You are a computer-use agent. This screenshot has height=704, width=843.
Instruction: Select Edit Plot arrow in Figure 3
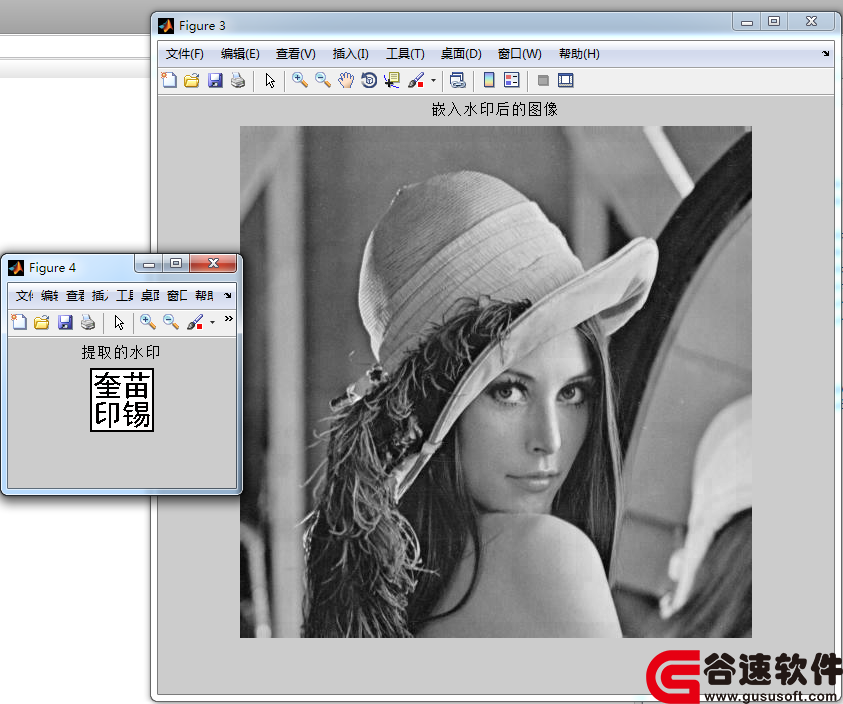pyautogui.click(x=270, y=80)
